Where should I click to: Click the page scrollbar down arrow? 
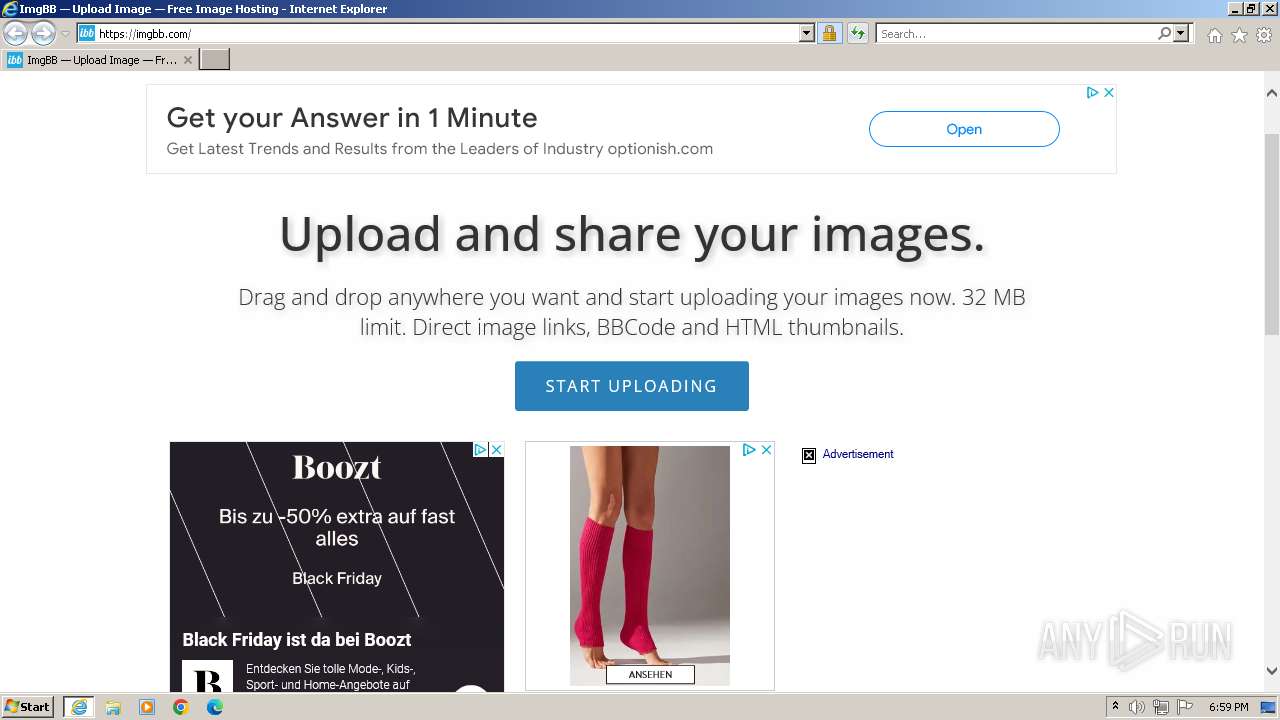pyautogui.click(x=1271, y=671)
